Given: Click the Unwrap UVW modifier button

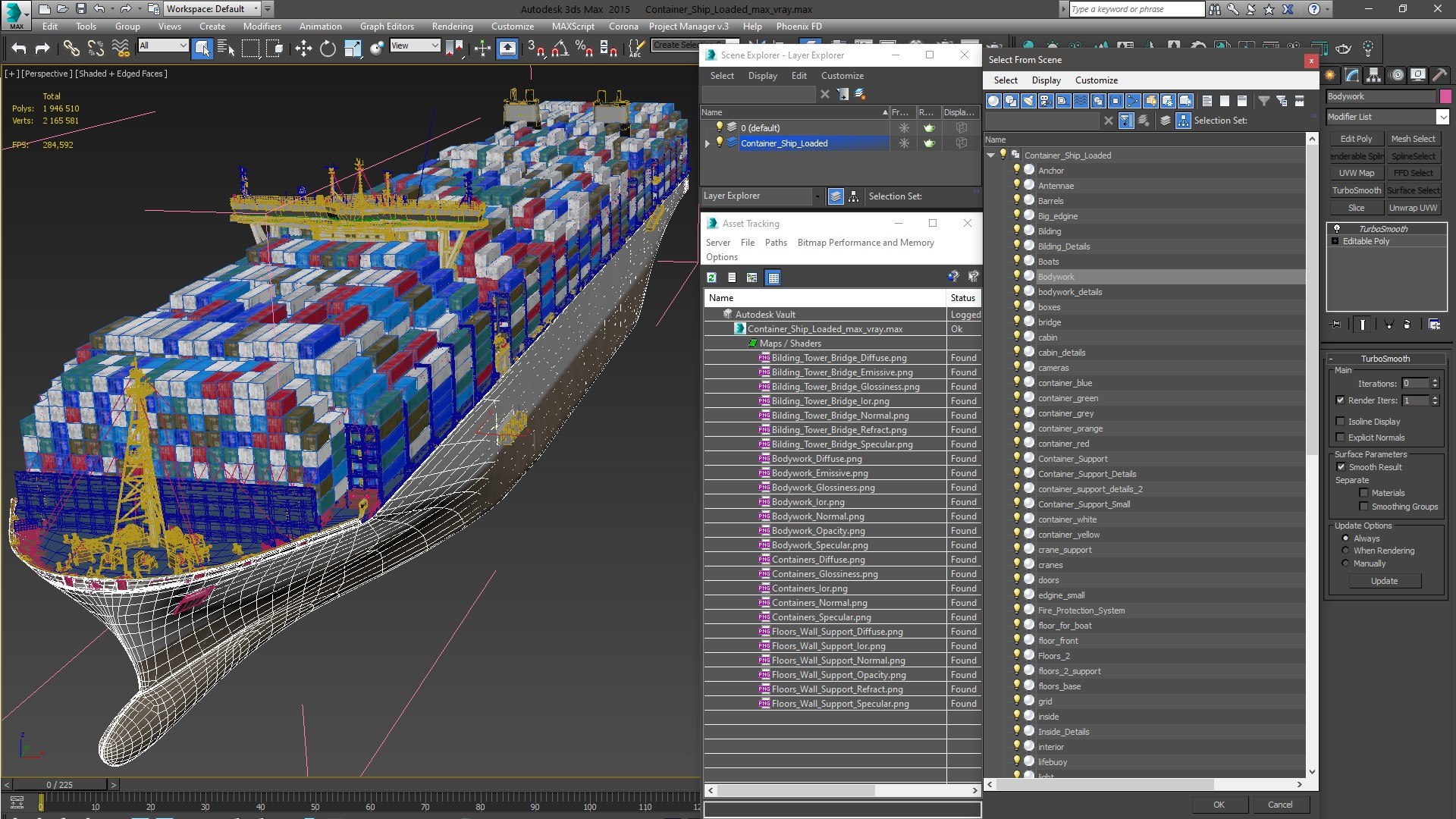Looking at the screenshot, I should pyautogui.click(x=1413, y=208).
